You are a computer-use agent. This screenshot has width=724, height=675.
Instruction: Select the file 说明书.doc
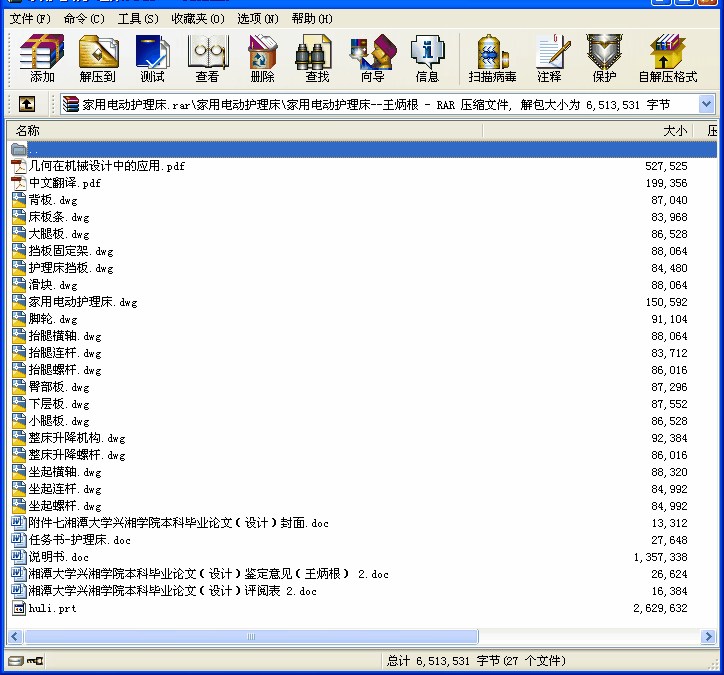58,557
